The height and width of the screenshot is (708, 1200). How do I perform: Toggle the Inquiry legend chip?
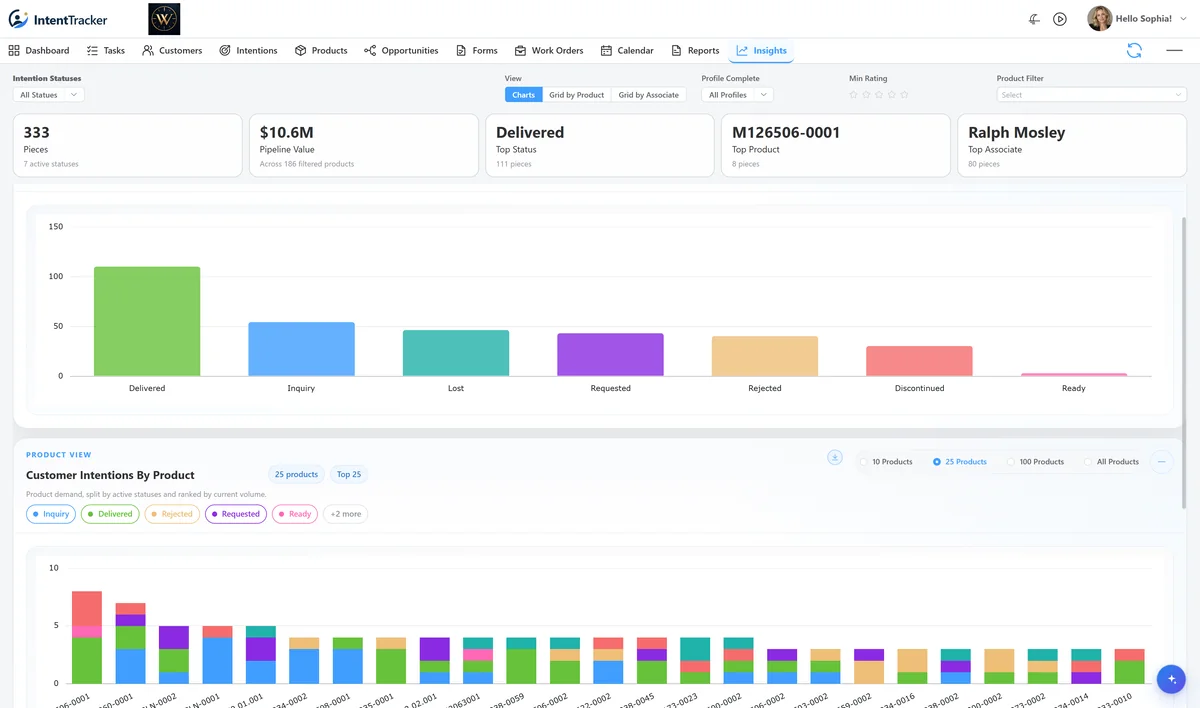point(51,514)
